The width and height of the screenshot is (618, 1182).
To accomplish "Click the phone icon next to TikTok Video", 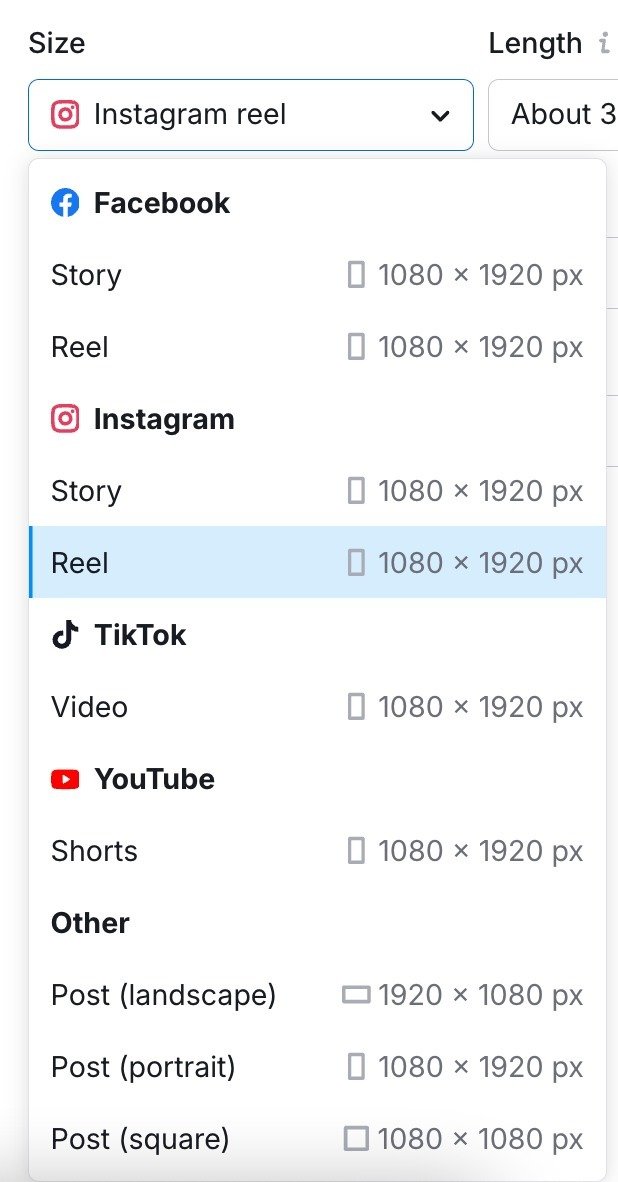I will (355, 706).
